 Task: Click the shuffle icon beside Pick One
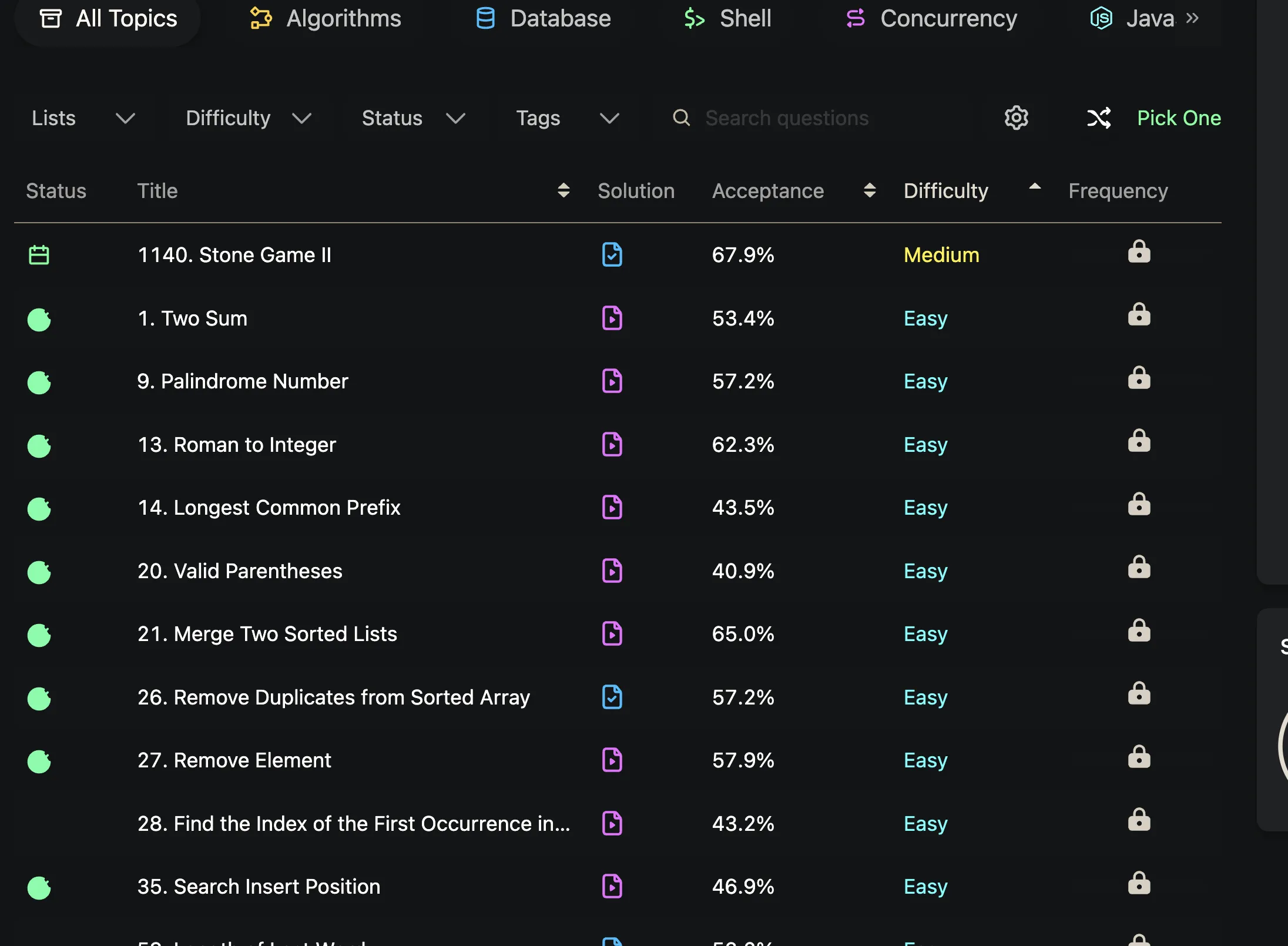point(1098,118)
